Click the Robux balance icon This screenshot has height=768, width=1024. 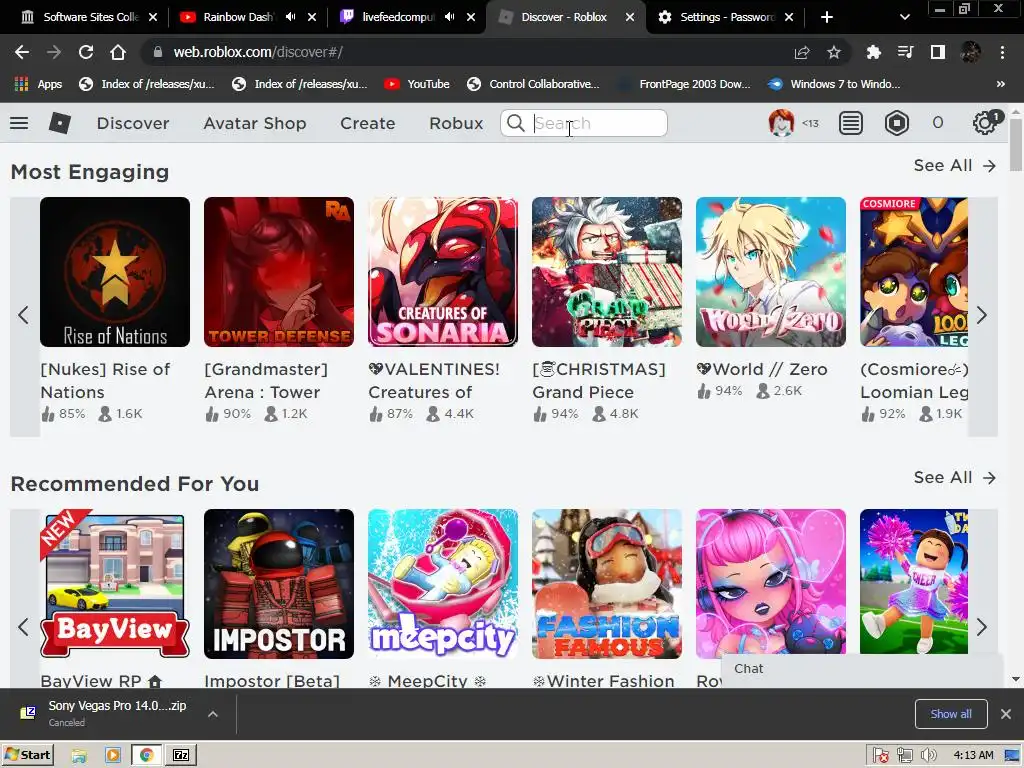(x=897, y=123)
